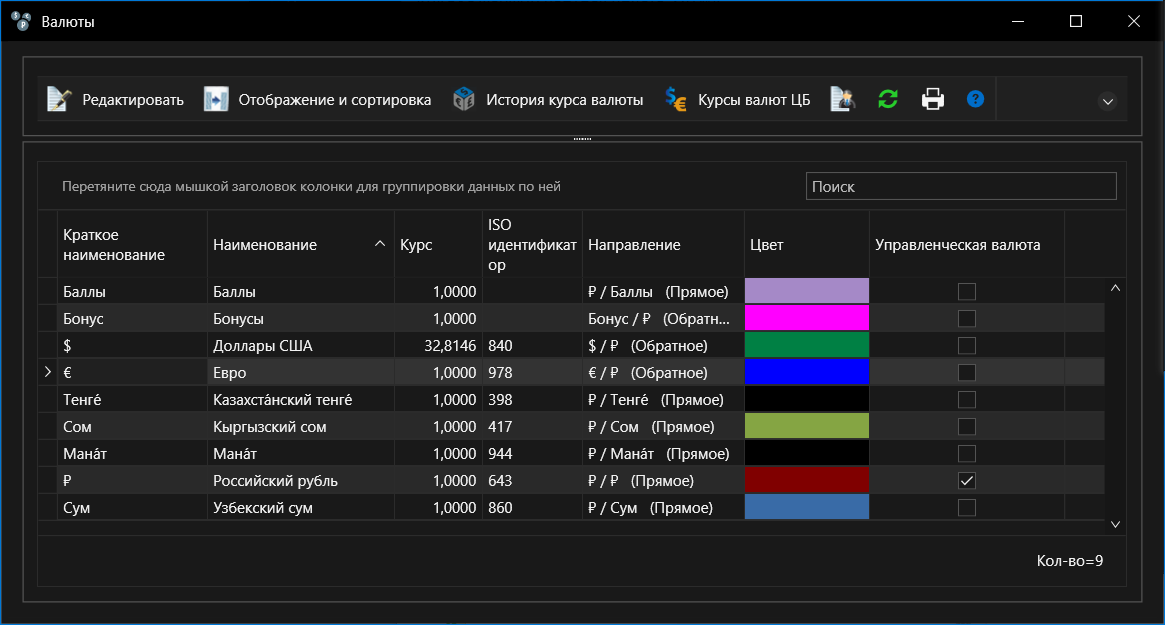Viewport: 1165px width, 625px height.
Task: Click the Кол-во=9 summary text
Action: point(1070,561)
